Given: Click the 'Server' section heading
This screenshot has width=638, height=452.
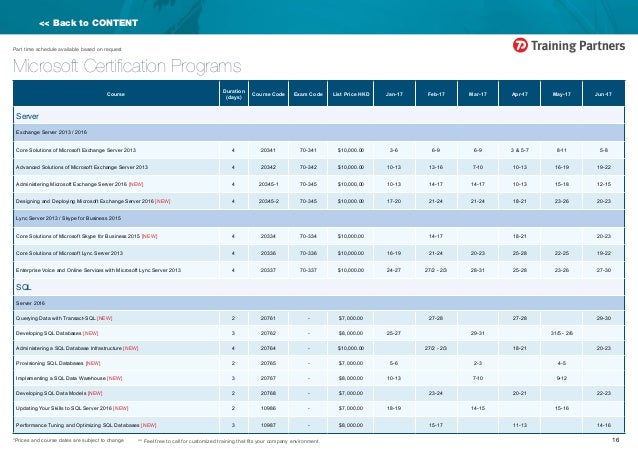Looking at the screenshot, I should pos(27,116).
